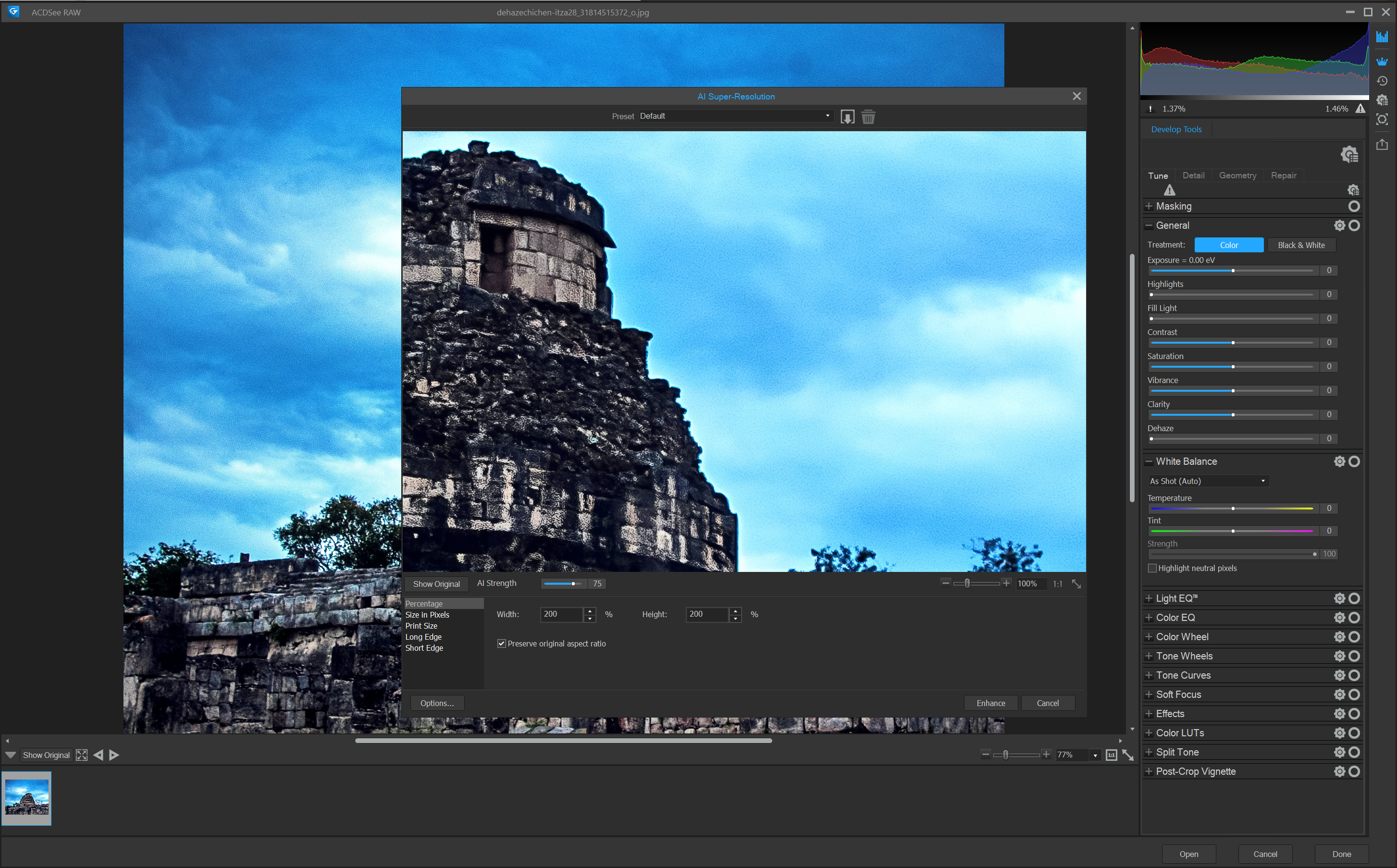Expand the Light EQ section

[1149, 597]
